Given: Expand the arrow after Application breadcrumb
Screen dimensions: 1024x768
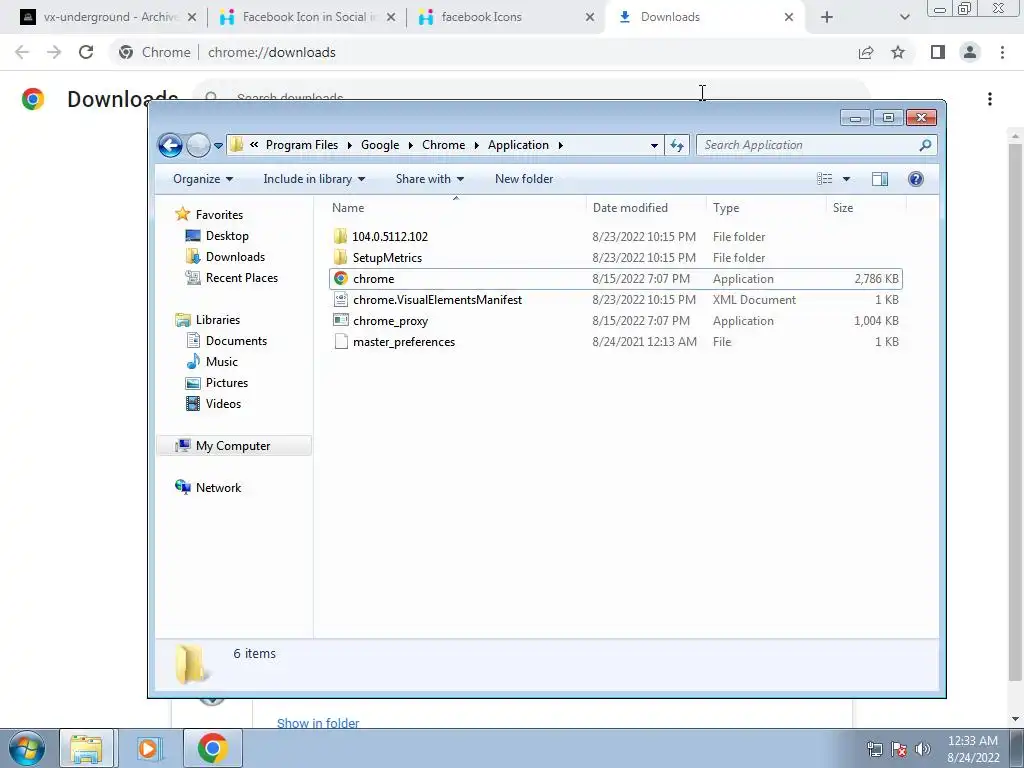Looking at the screenshot, I should coord(560,145).
